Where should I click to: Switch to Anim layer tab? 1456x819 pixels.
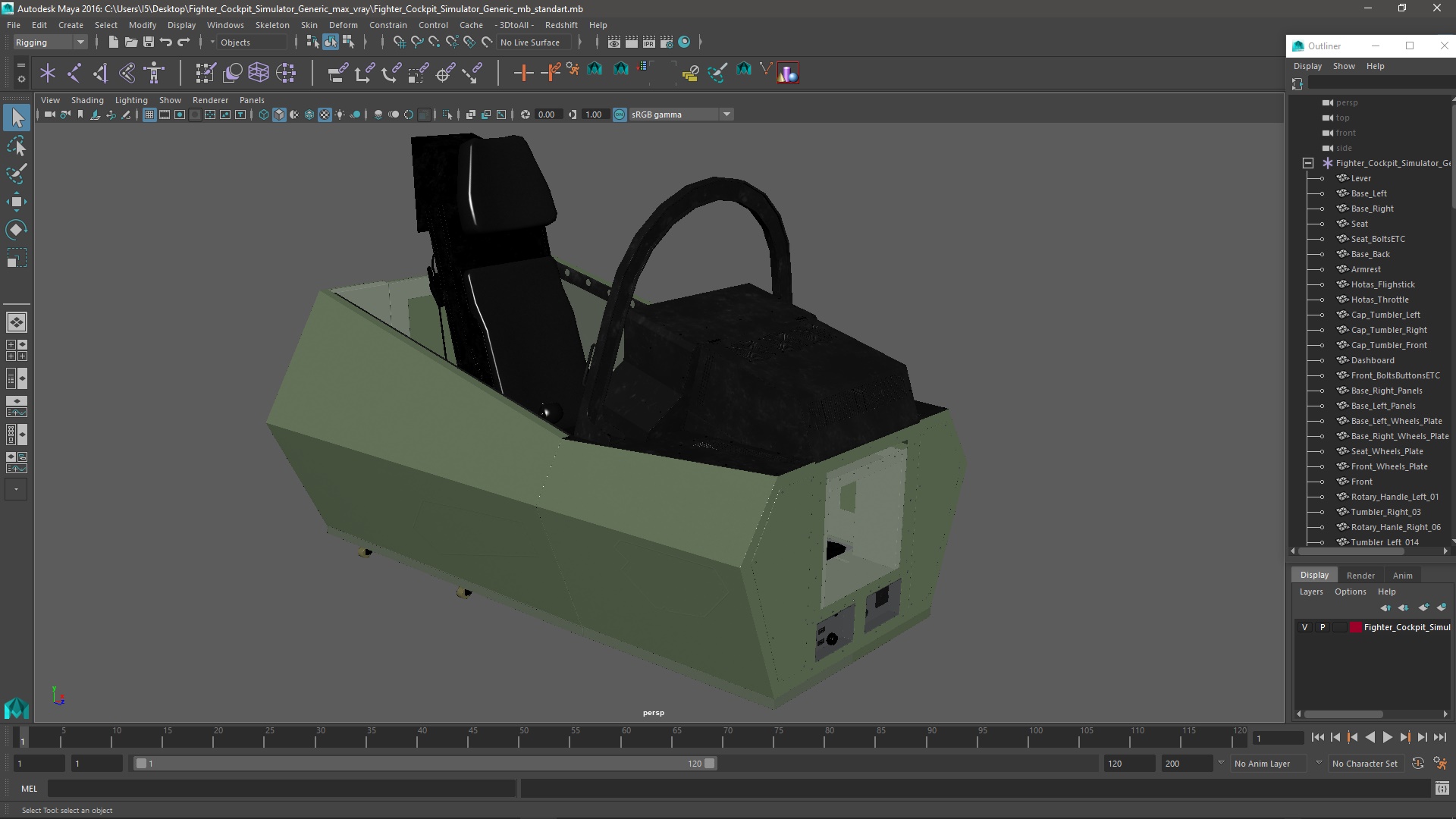point(1402,576)
